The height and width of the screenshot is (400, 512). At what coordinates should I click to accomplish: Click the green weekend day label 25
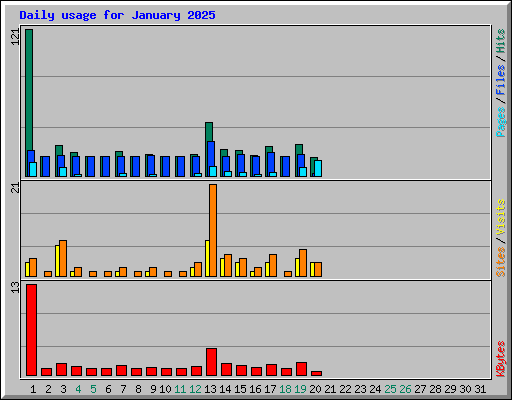click(390, 389)
